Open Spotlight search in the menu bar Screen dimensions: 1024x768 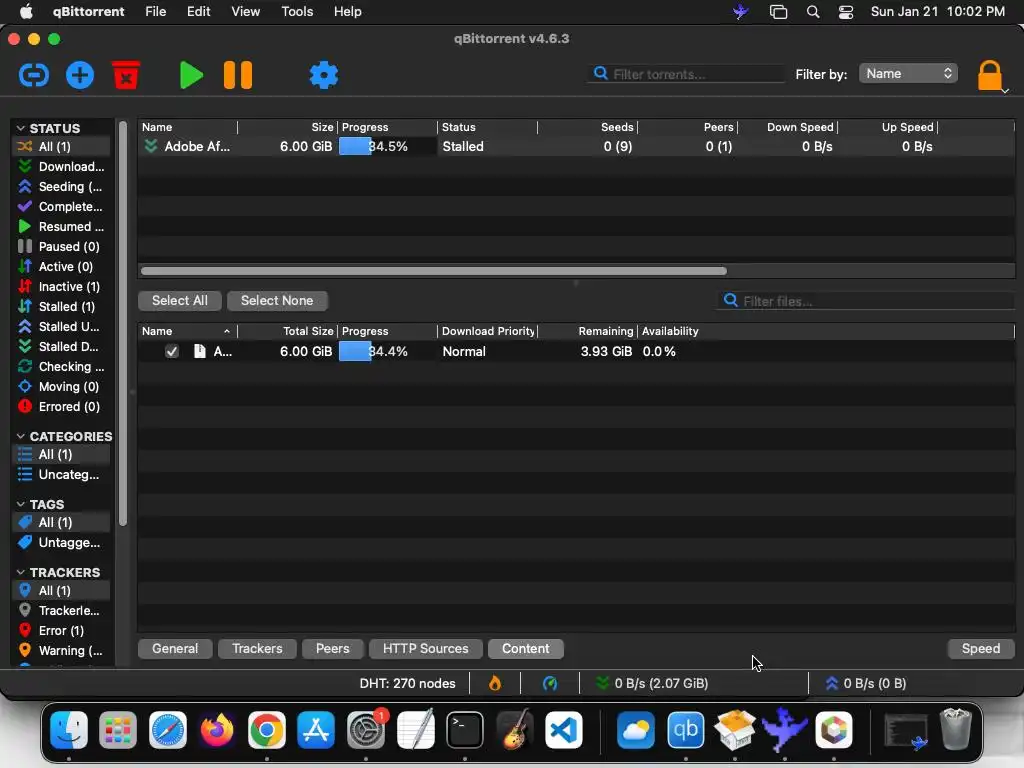point(813,12)
